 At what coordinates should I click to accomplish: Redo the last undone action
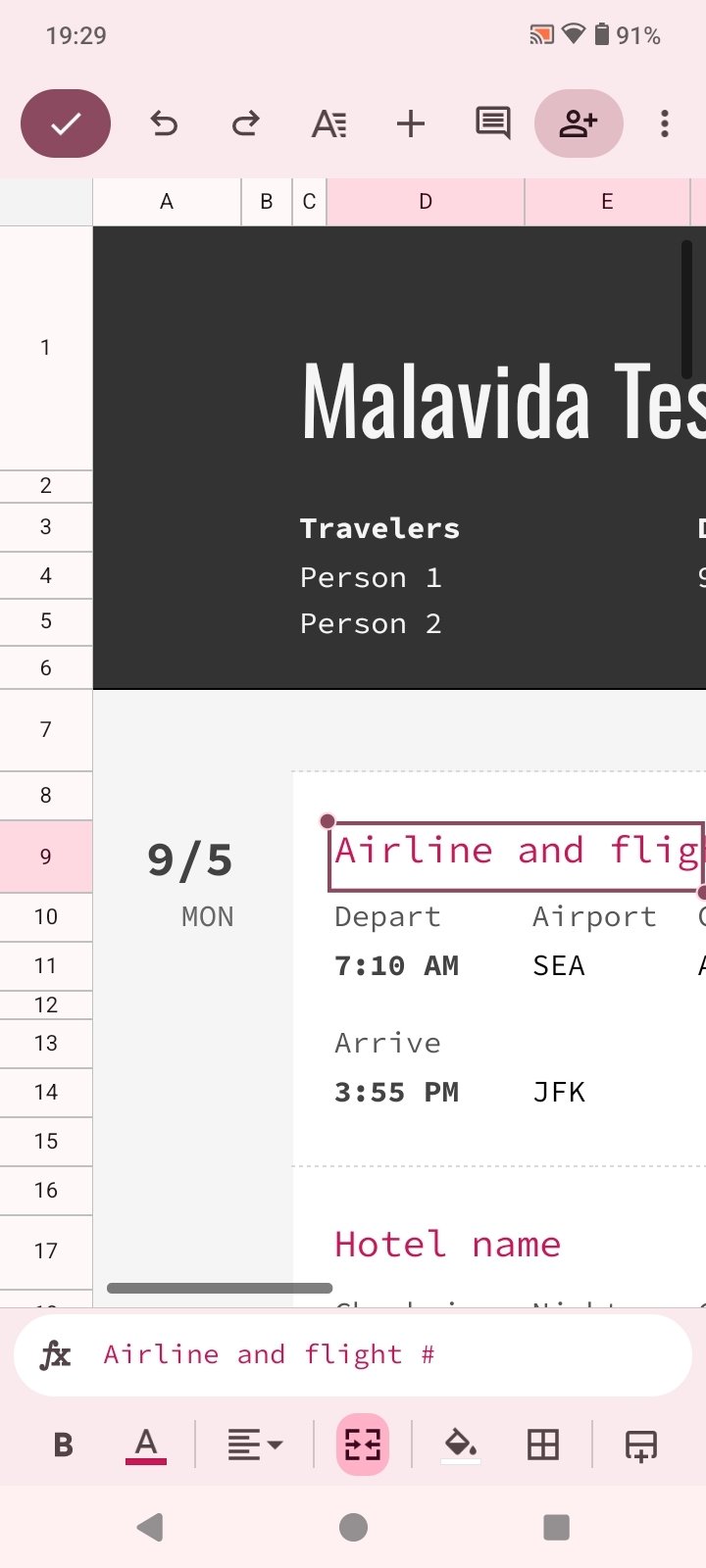[x=245, y=123]
